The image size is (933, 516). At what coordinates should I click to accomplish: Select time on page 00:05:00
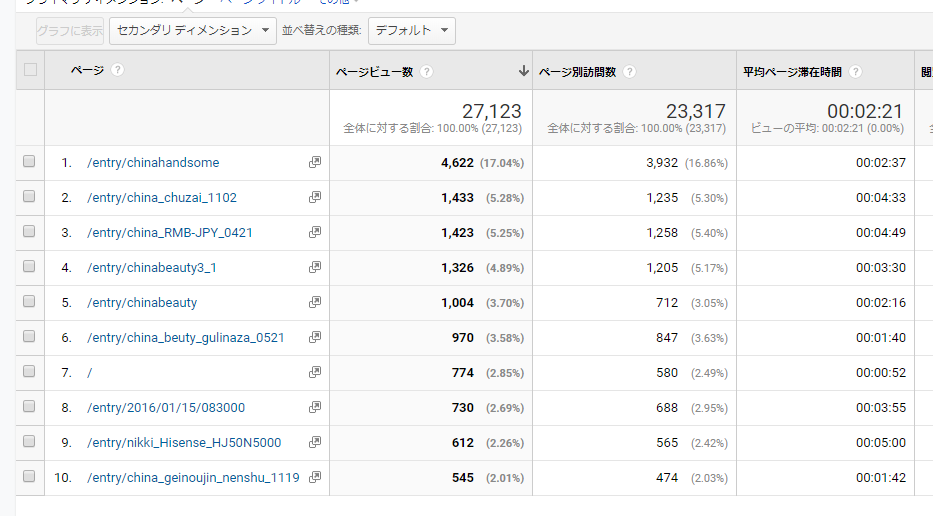881,443
